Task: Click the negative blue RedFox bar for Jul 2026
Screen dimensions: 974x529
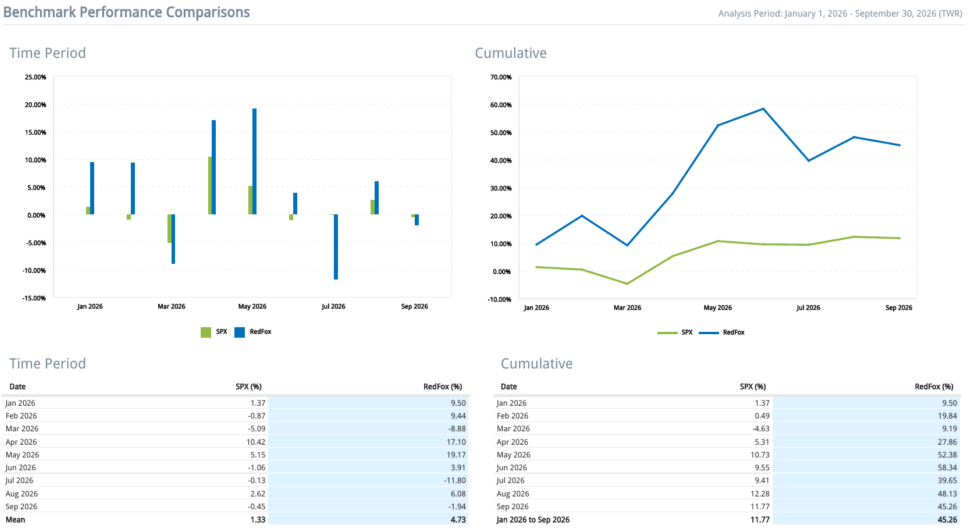Action: coord(335,247)
